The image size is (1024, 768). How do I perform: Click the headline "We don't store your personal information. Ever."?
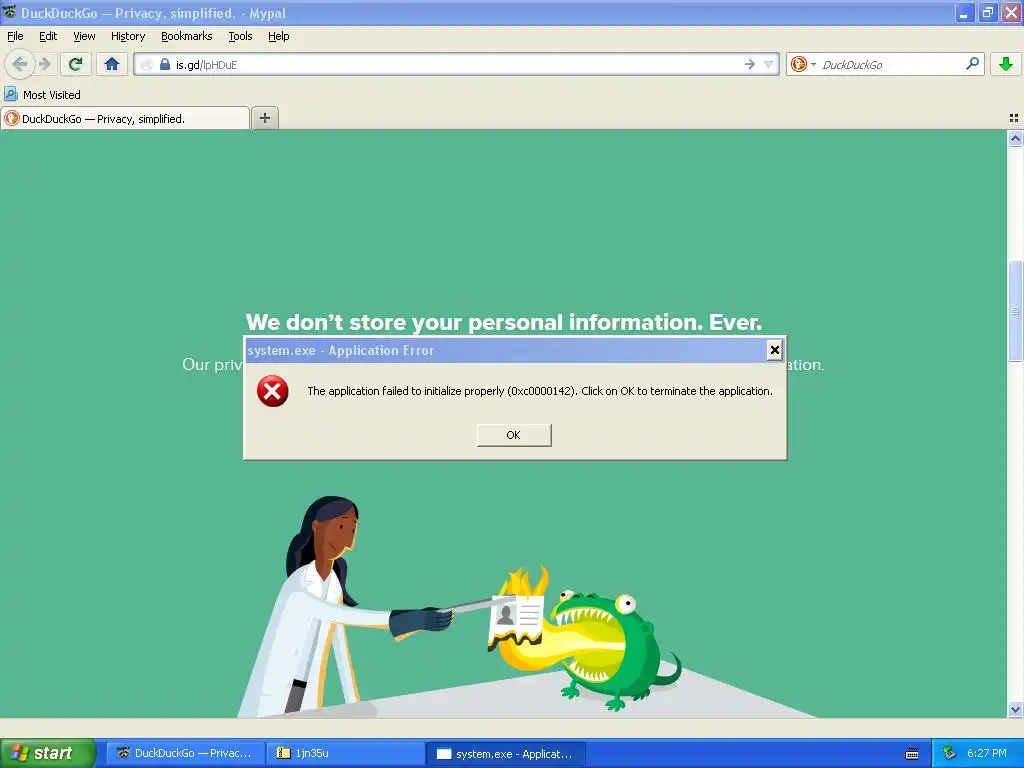(504, 322)
